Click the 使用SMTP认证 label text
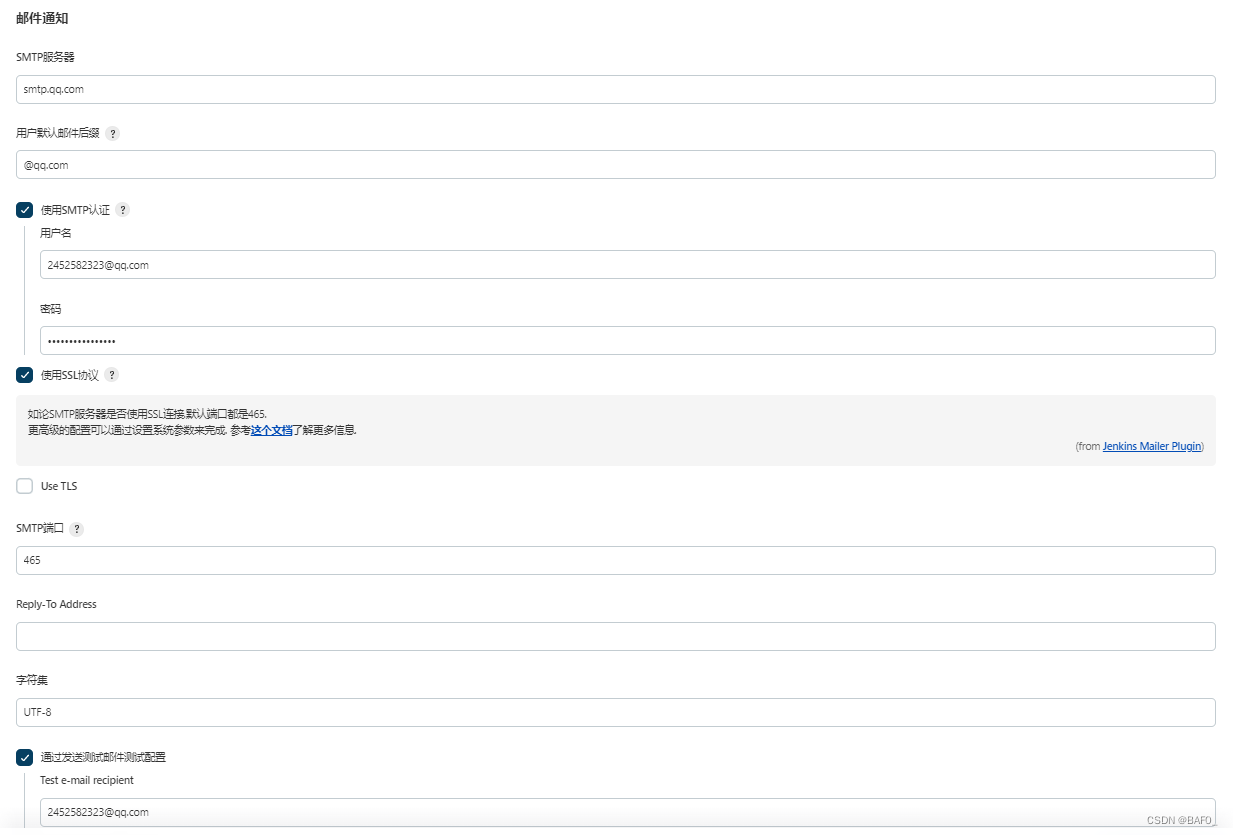 [75, 210]
